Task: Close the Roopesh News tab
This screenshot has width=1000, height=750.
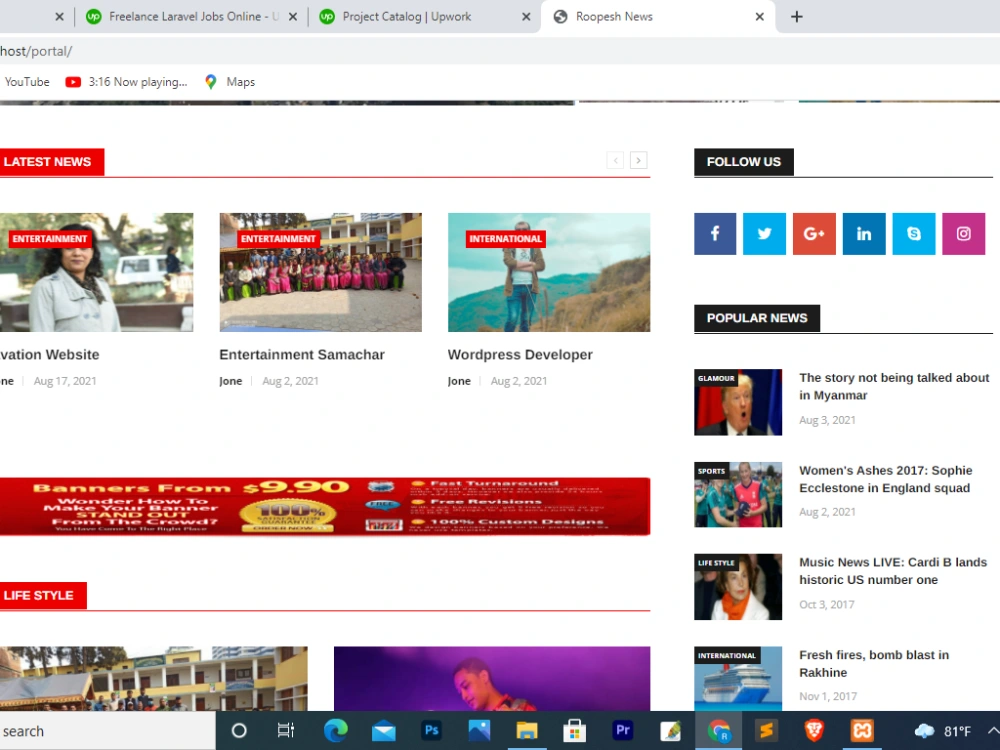Action: click(760, 17)
